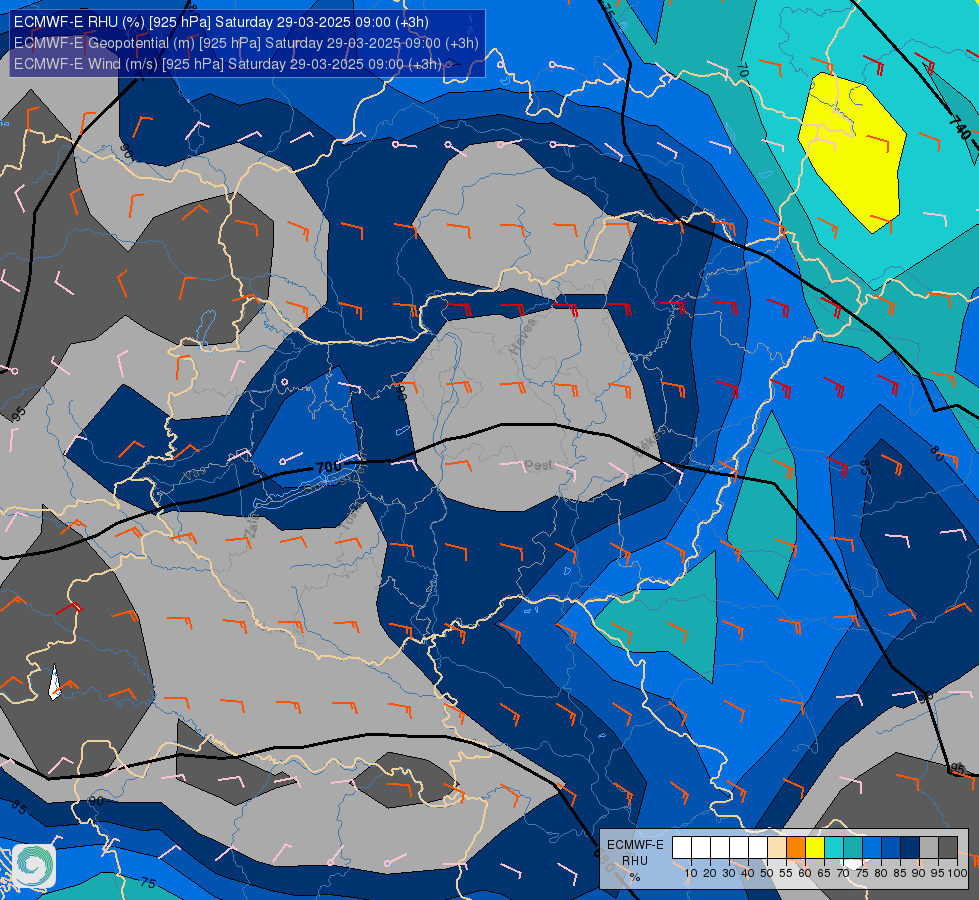Click the Heves county label on the map
The width and height of the screenshot is (979, 900).
tap(523, 337)
